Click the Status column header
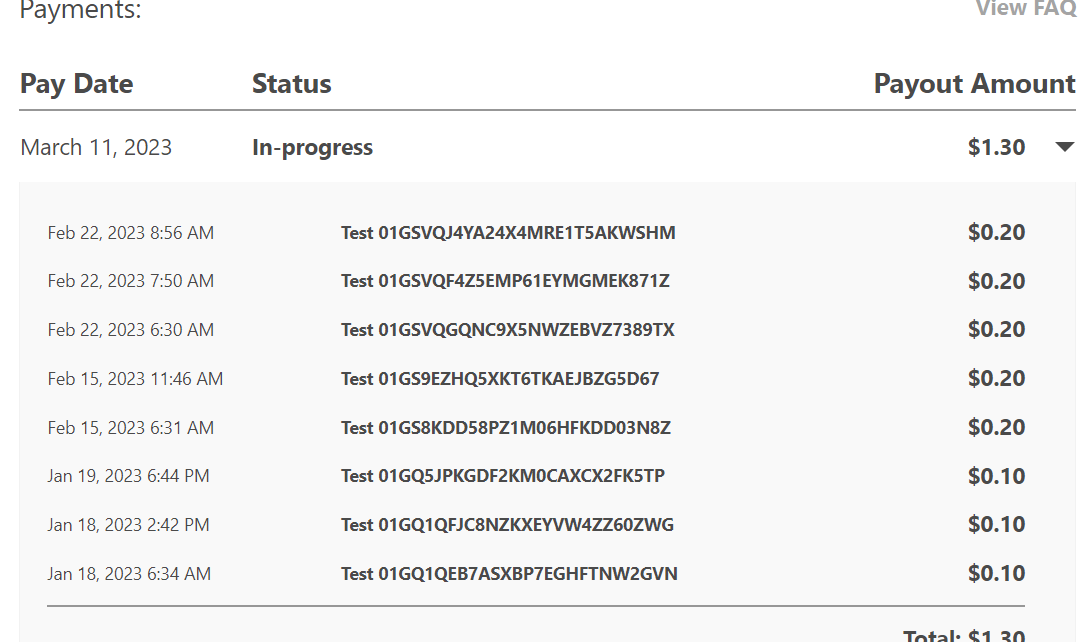Viewport: 1086px width, 642px height. coord(291,84)
